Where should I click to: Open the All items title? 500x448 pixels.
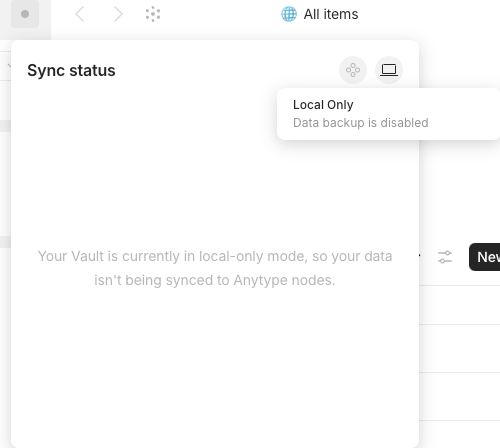[x=331, y=14]
